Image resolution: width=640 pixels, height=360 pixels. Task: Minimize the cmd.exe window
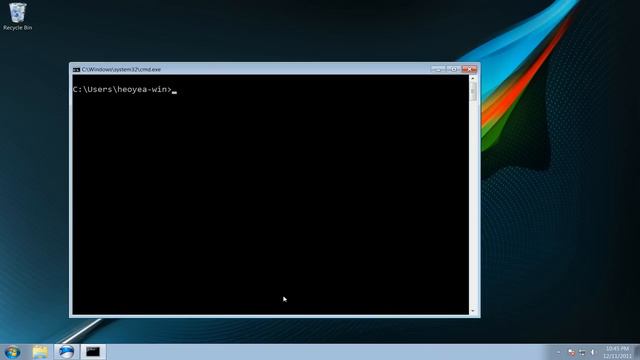438,69
